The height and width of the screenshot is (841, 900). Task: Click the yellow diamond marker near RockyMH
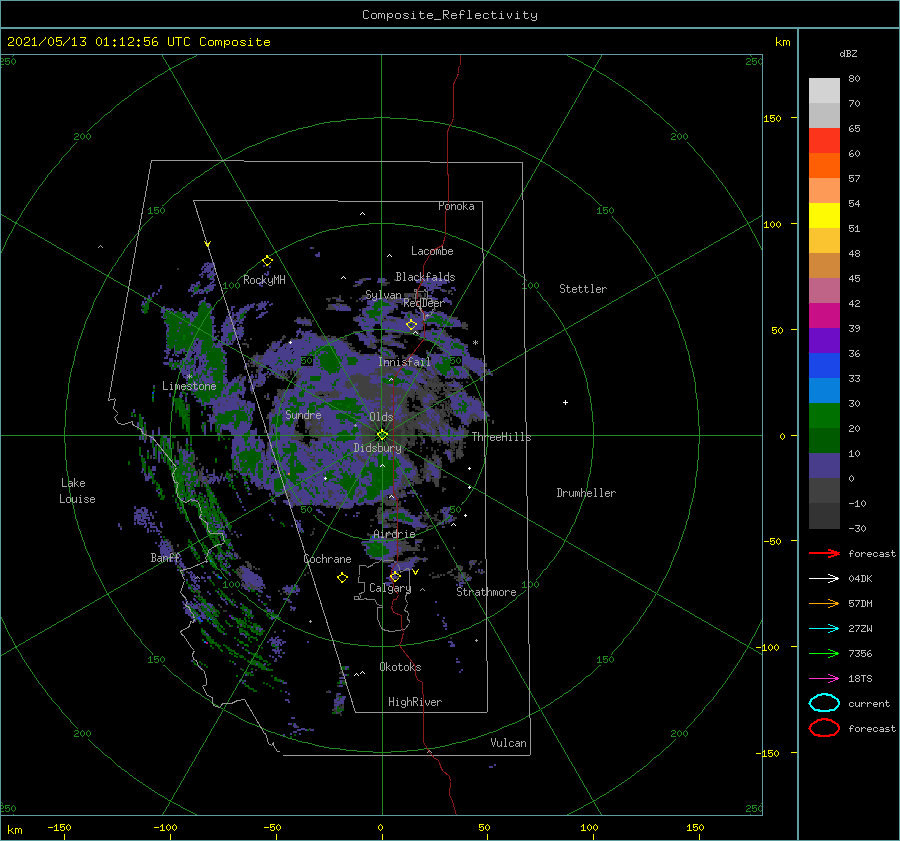pos(267,261)
